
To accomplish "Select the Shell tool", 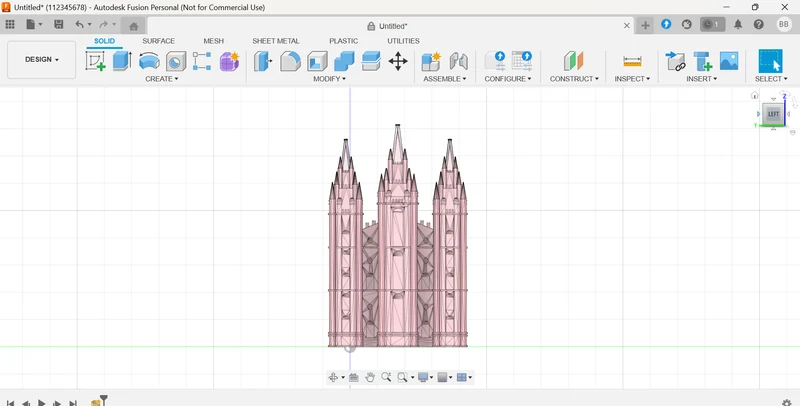I will (317, 61).
